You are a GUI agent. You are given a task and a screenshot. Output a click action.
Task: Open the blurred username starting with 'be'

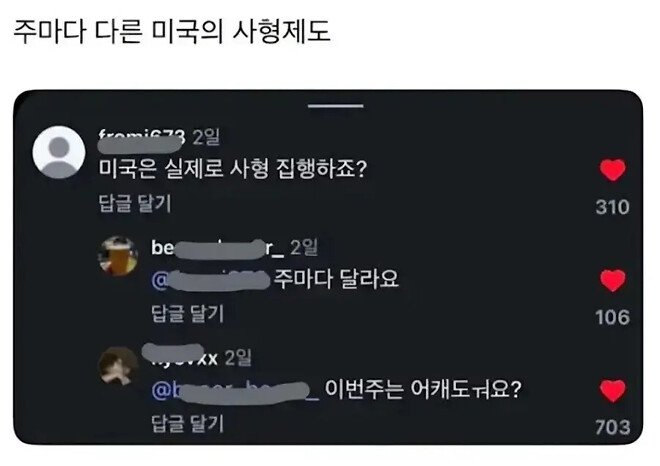click(218, 248)
